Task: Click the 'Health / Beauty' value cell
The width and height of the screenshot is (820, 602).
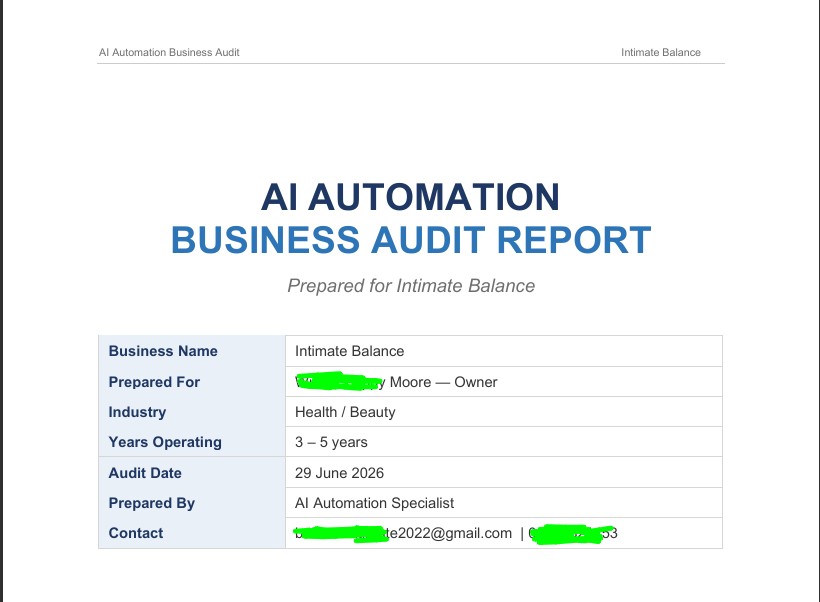Action: coord(504,412)
